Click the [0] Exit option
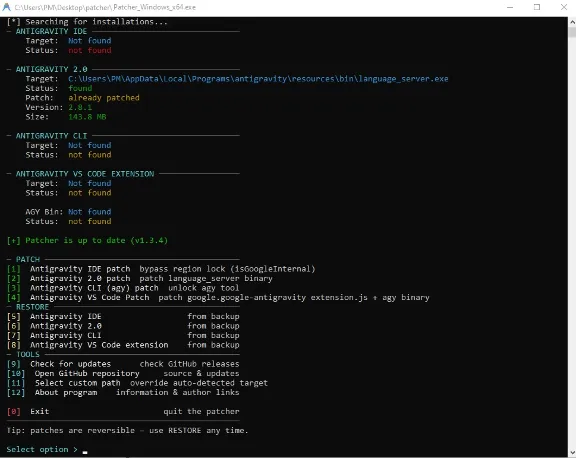Viewport: 576px width, 458px height. click(x=123, y=411)
